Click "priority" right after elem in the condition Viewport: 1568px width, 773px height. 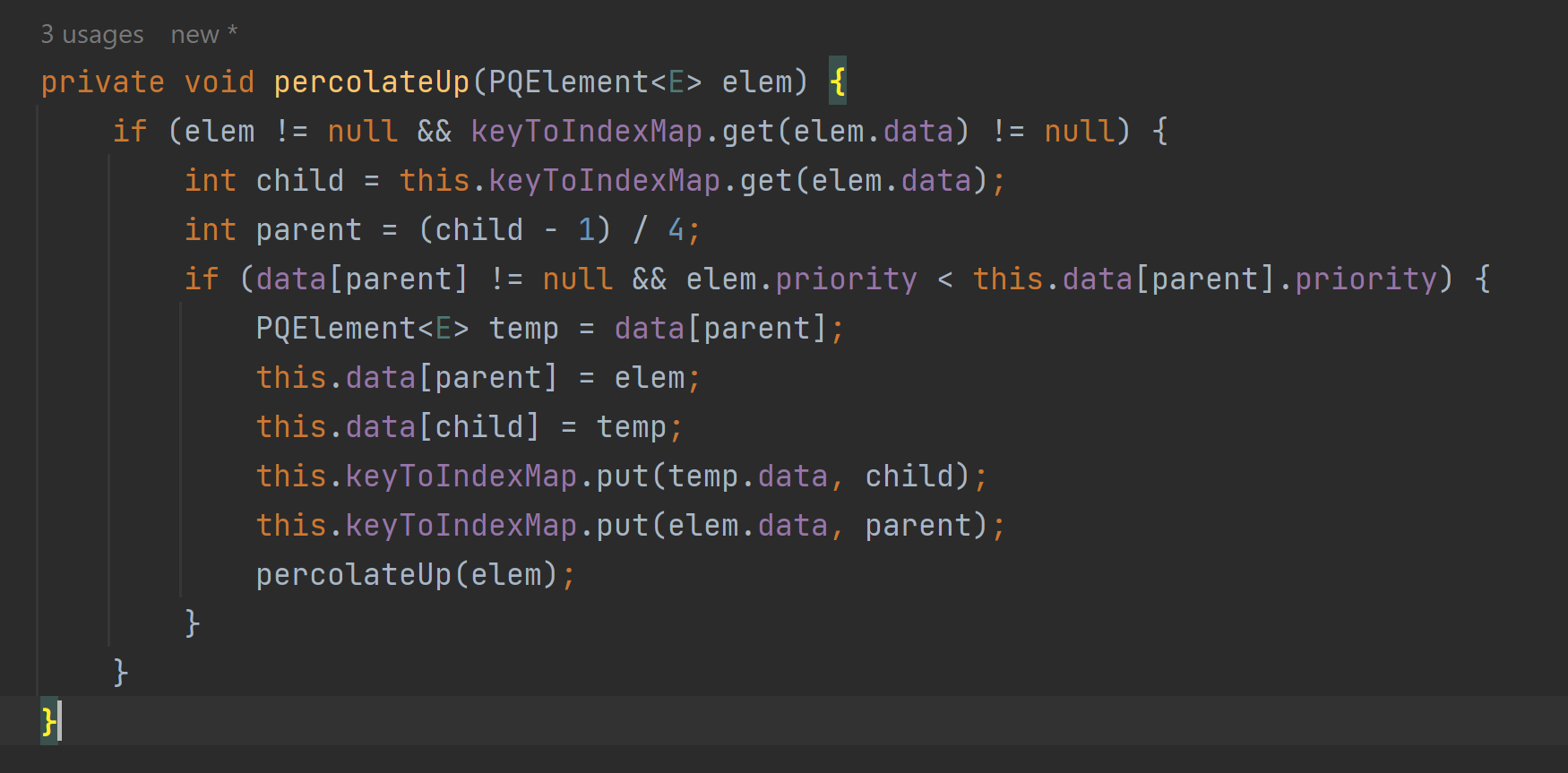pos(846,279)
